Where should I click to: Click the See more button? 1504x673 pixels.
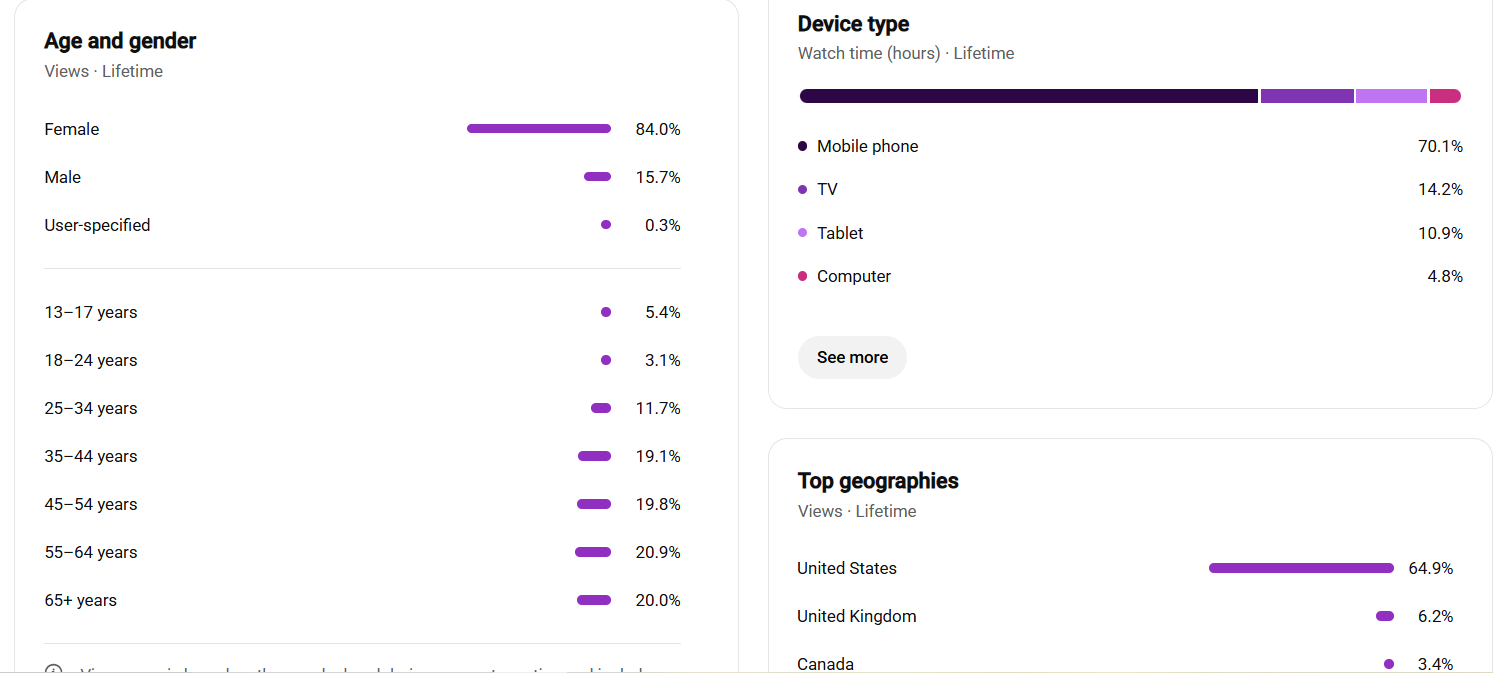point(852,357)
